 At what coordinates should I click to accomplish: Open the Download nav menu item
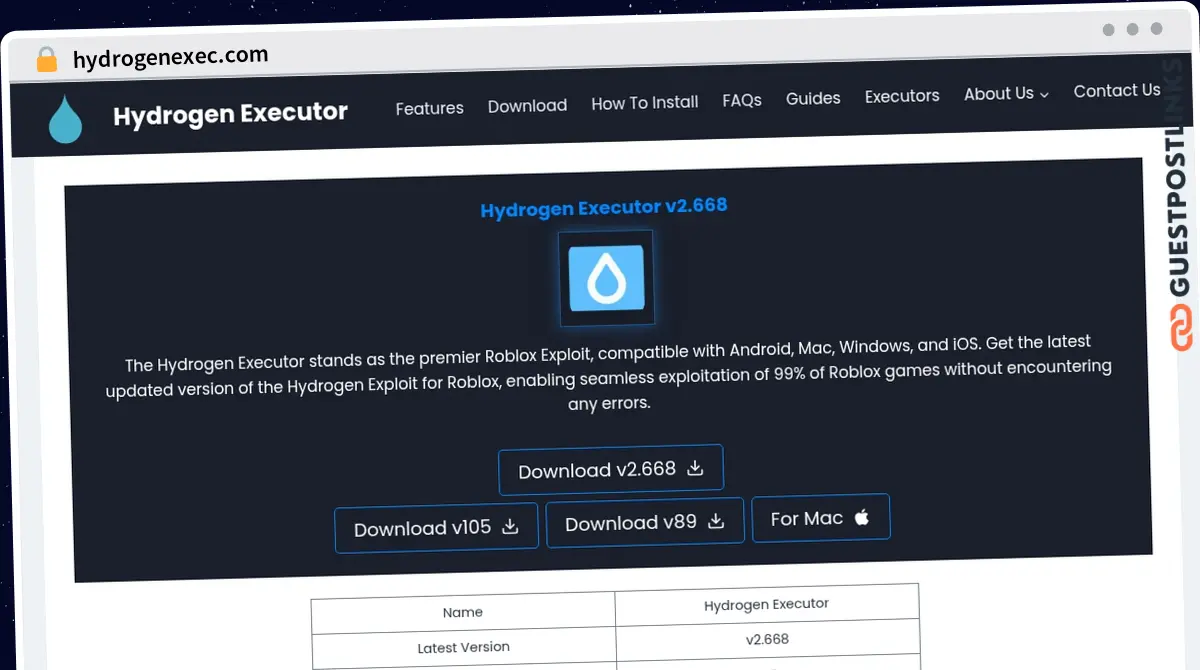(x=527, y=105)
